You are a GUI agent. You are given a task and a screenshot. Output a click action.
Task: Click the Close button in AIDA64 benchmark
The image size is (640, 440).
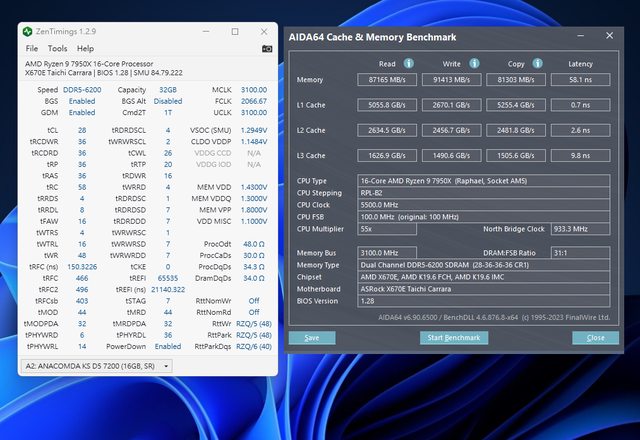point(595,338)
